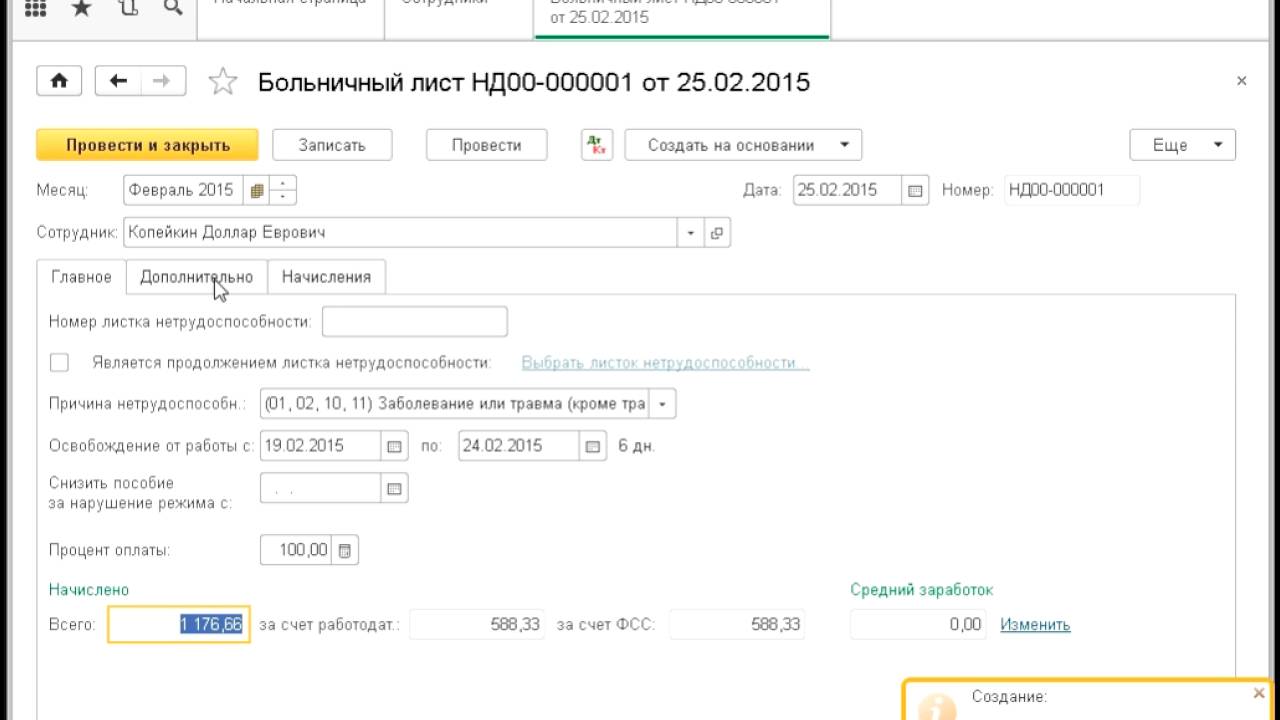Switch to the Главное tab
The height and width of the screenshot is (720, 1280).
[x=81, y=277]
